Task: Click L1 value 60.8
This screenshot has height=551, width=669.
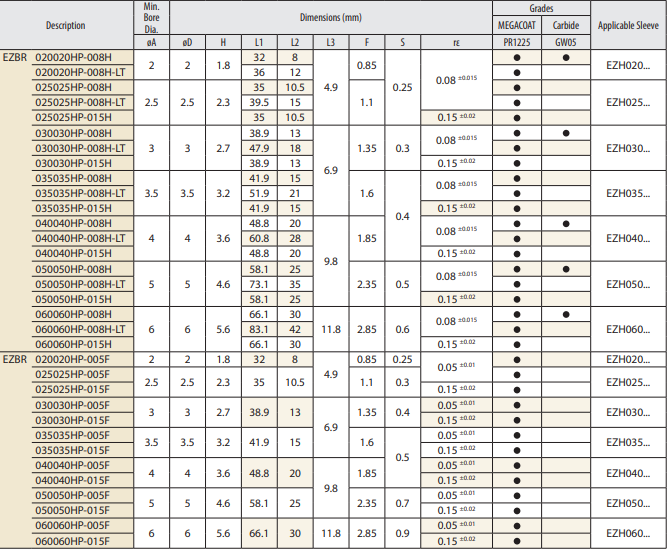Action: pyautogui.click(x=259, y=238)
